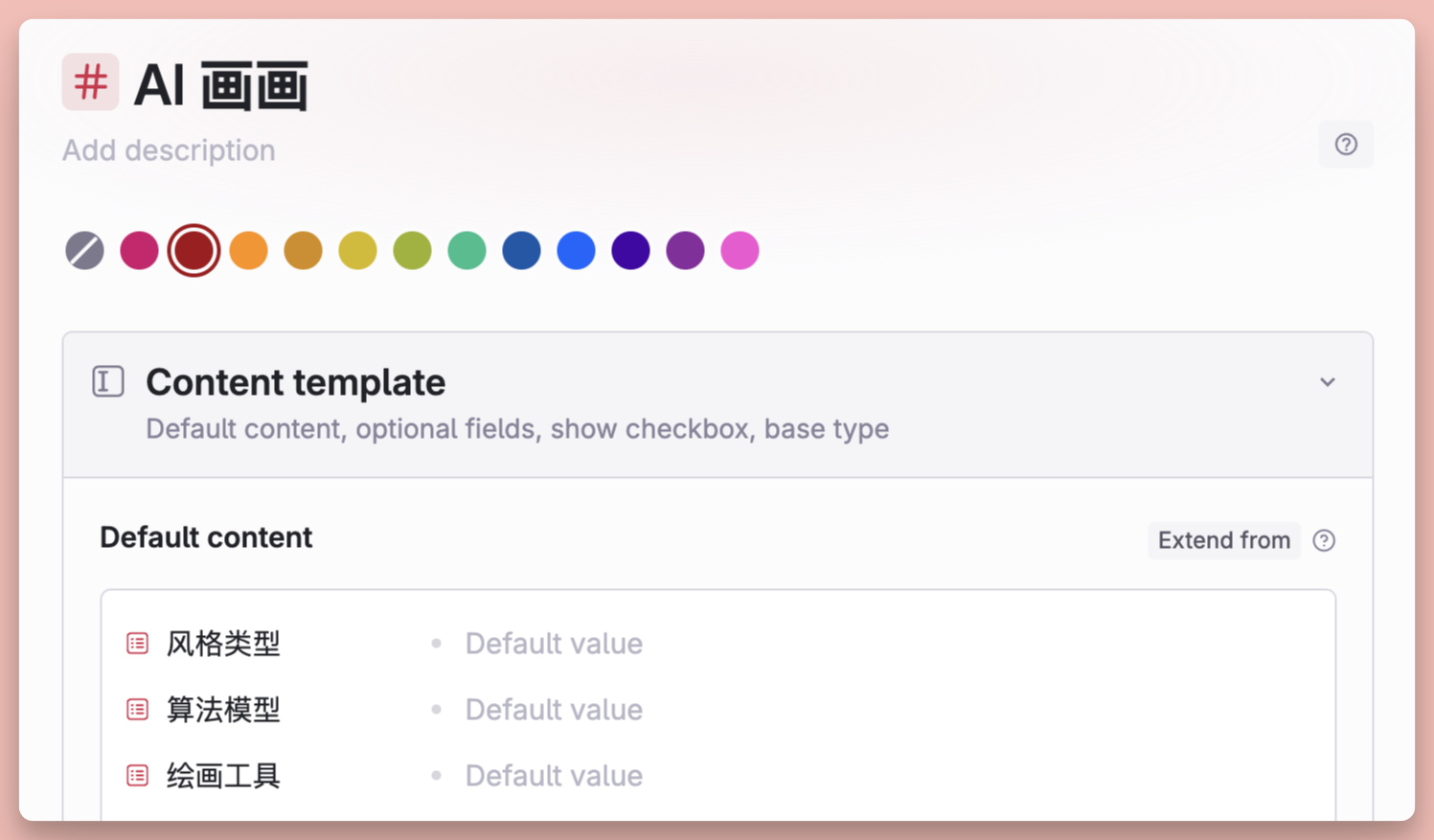Click the 风格类型 field options icon
Image resolution: width=1434 pixels, height=840 pixels.
(x=138, y=644)
